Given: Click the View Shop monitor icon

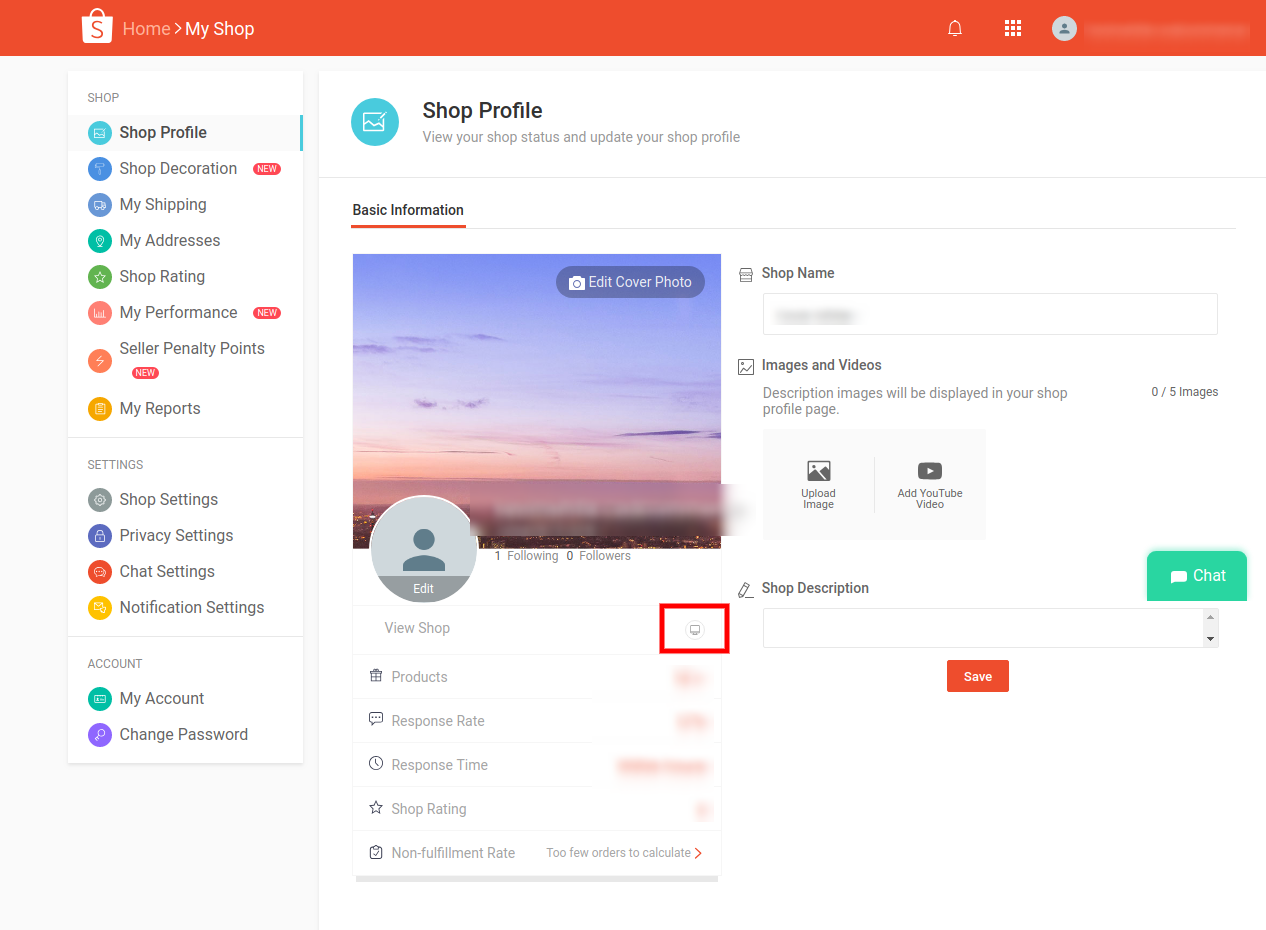Looking at the screenshot, I should pos(695,629).
